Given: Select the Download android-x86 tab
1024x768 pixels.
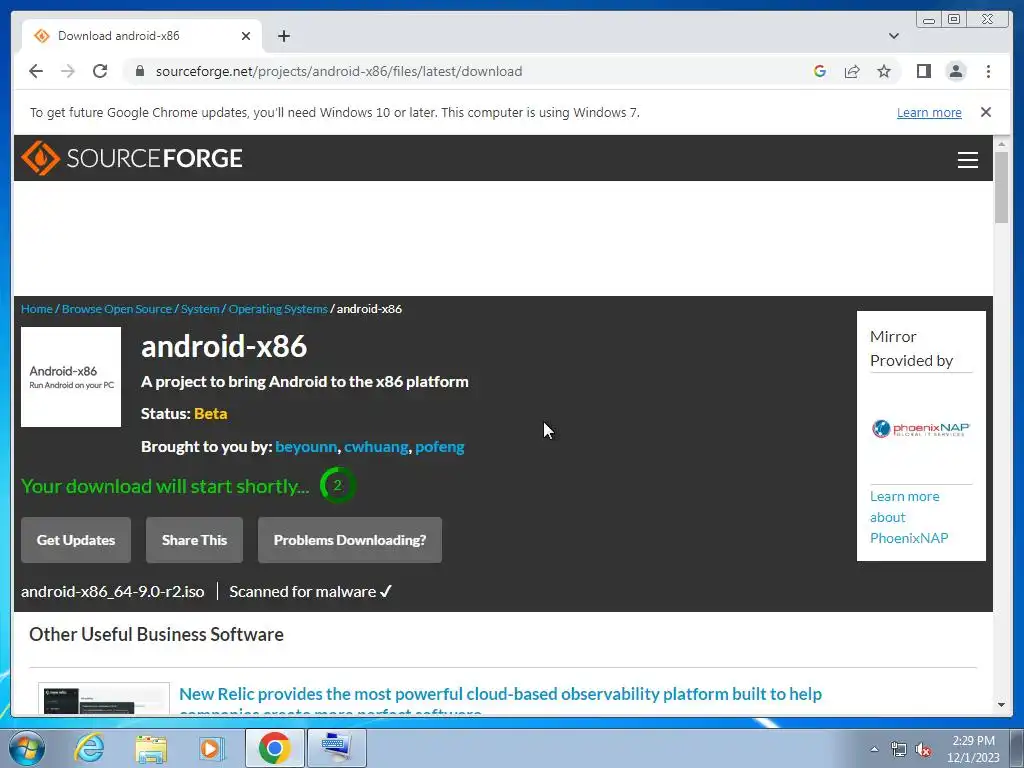Looking at the screenshot, I should 142,36.
